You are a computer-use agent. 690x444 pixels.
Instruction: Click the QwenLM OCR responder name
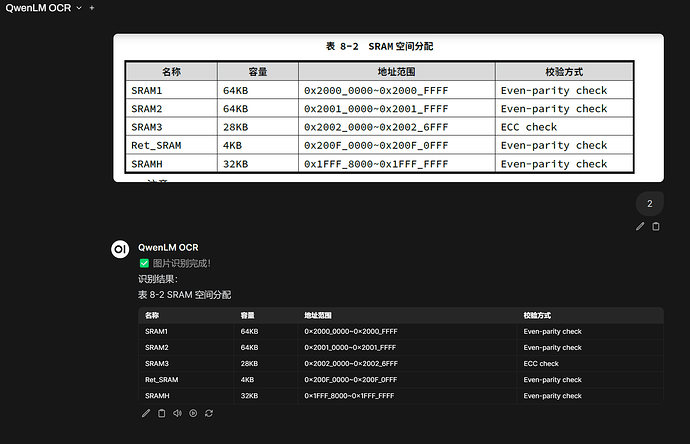coord(168,248)
